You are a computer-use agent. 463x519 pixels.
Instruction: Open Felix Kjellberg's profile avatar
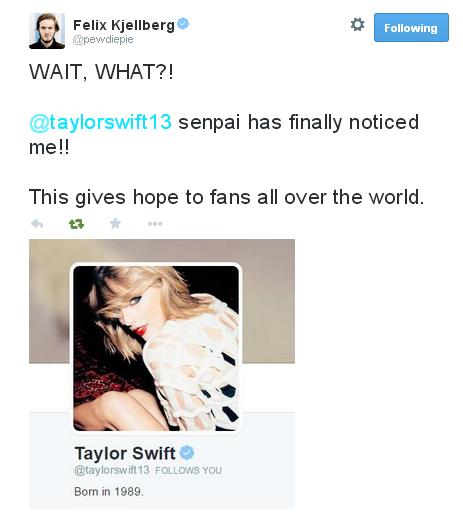47,31
